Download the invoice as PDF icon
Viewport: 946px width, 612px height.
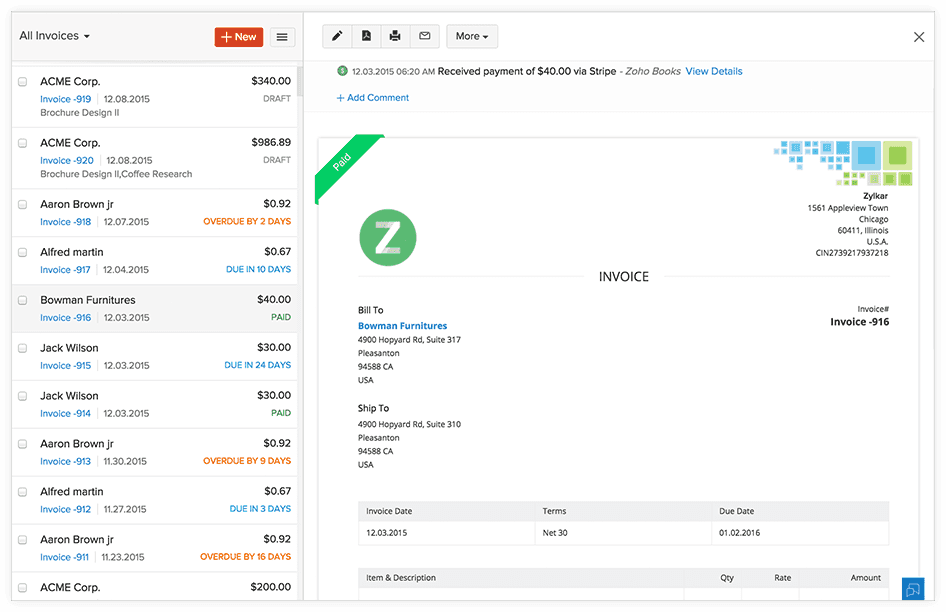pos(366,36)
